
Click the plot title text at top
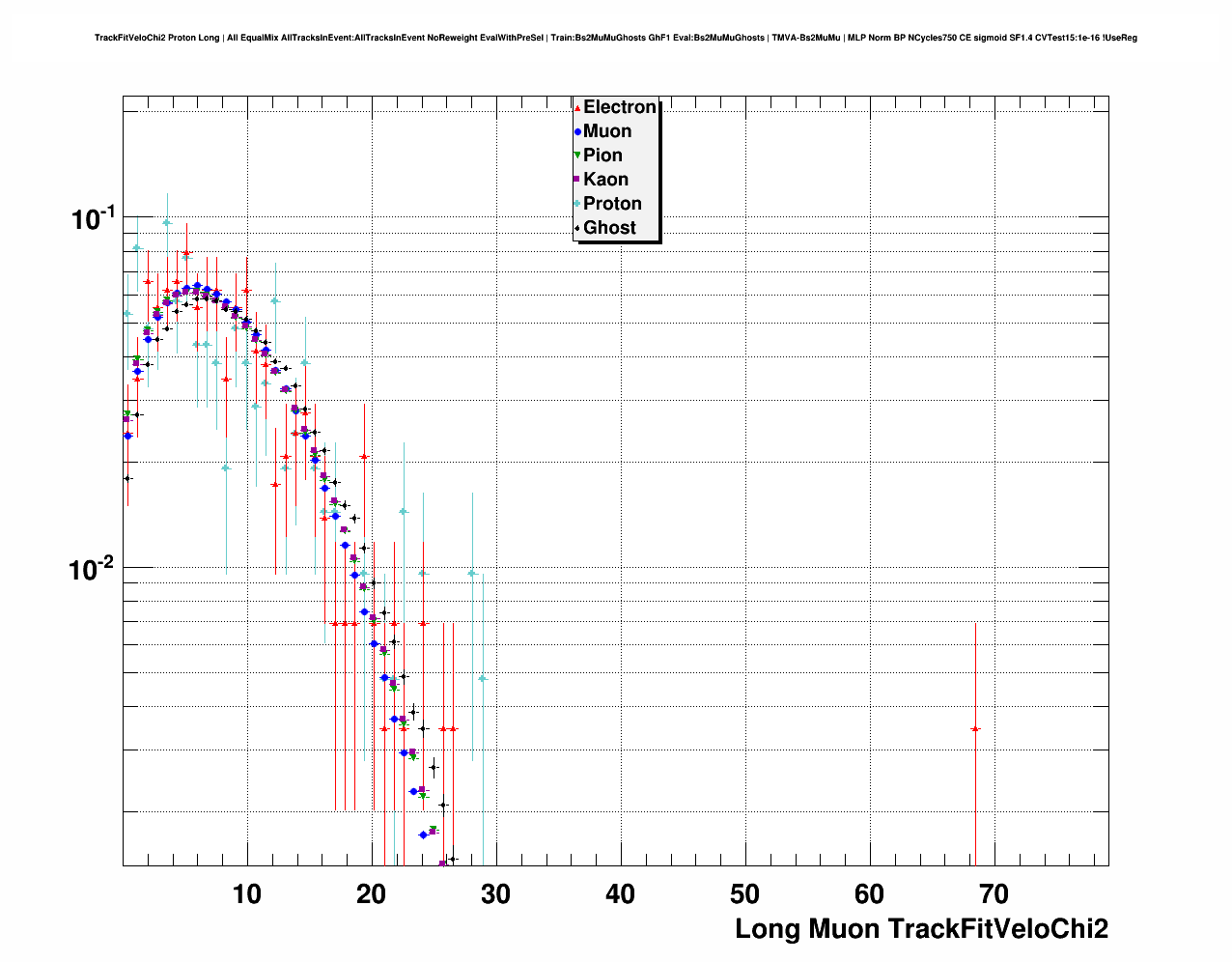click(x=616, y=38)
